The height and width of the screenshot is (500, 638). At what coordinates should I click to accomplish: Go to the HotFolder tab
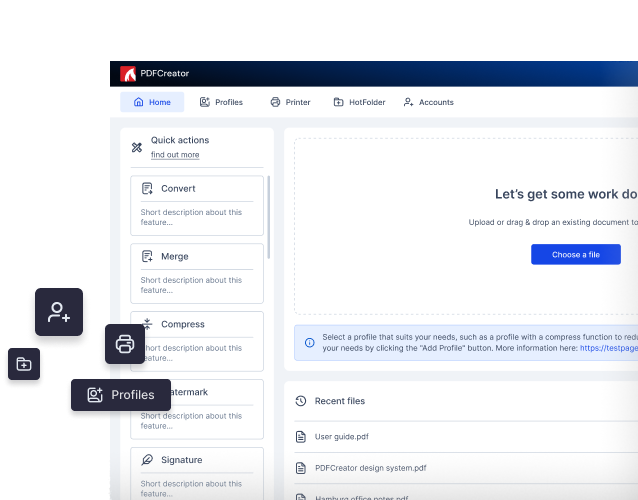[359, 102]
